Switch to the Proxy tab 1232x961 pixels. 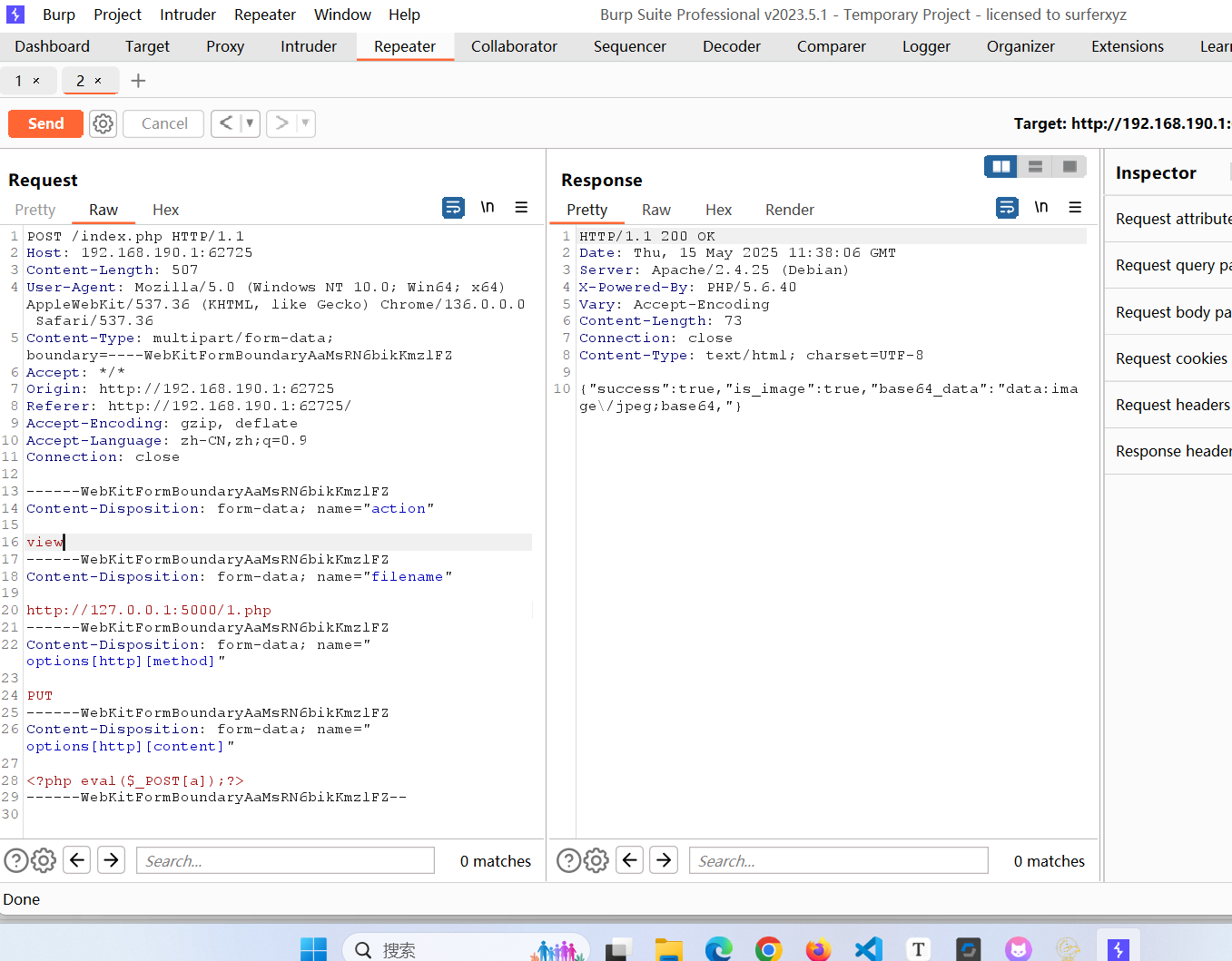tap(225, 46)
